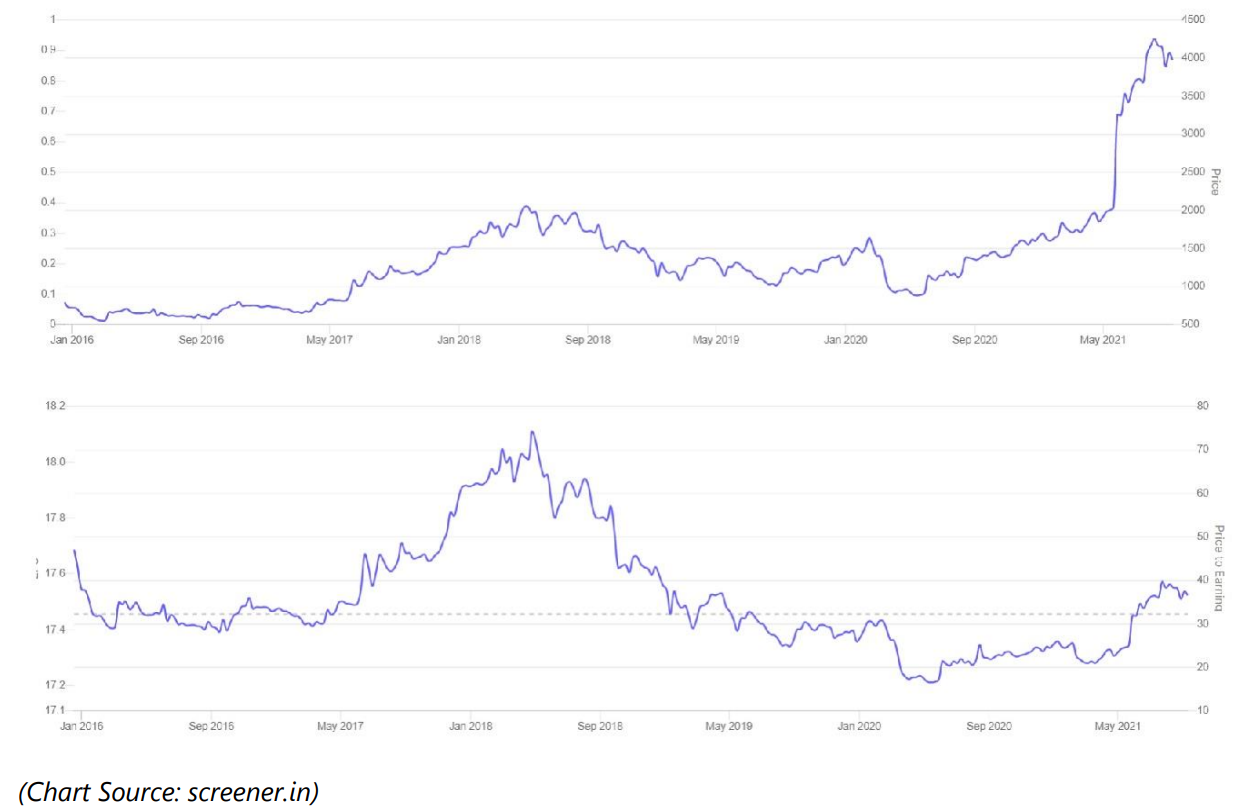Click the "Jan 2020" label under the PE chart

pyautogui.click(x=858, y=726)
